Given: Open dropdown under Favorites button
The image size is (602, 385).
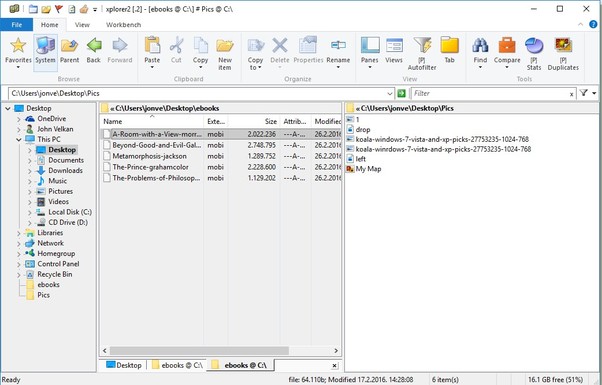Looking at the screenshot, I should [18, 68].
